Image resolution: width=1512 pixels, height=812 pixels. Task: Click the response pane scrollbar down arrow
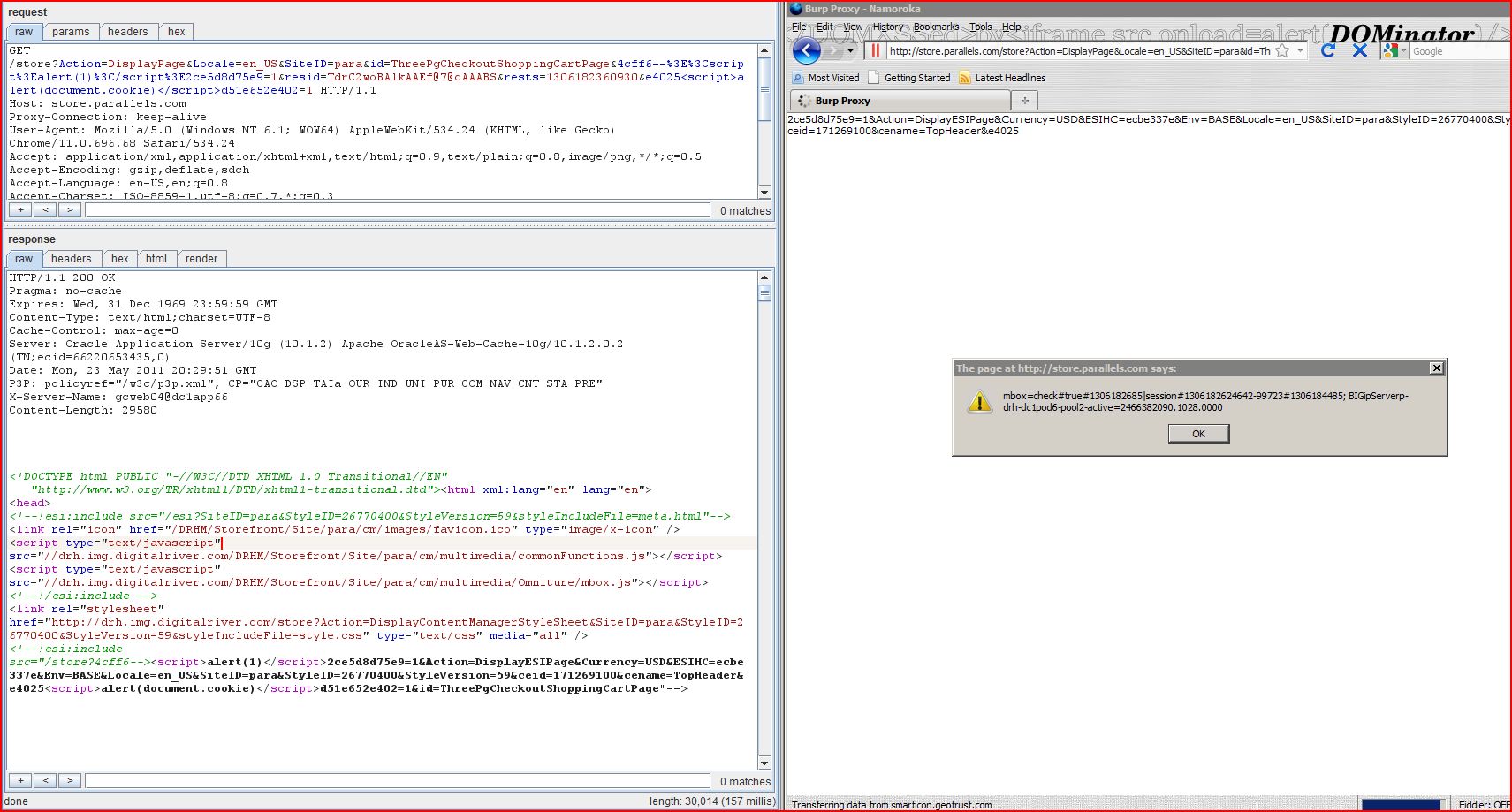coord(764,763)
